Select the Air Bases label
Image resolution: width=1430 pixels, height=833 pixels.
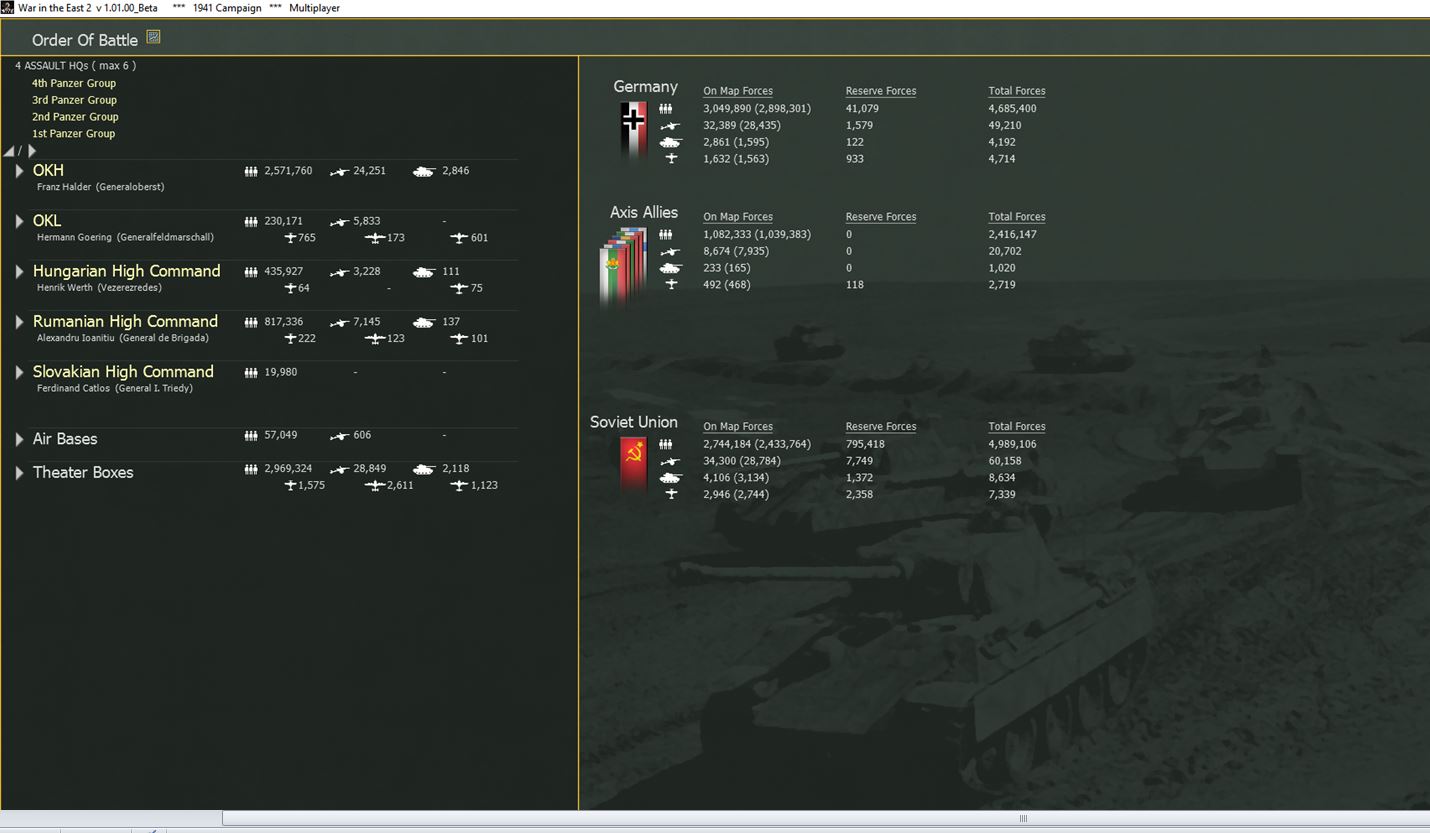65,439
